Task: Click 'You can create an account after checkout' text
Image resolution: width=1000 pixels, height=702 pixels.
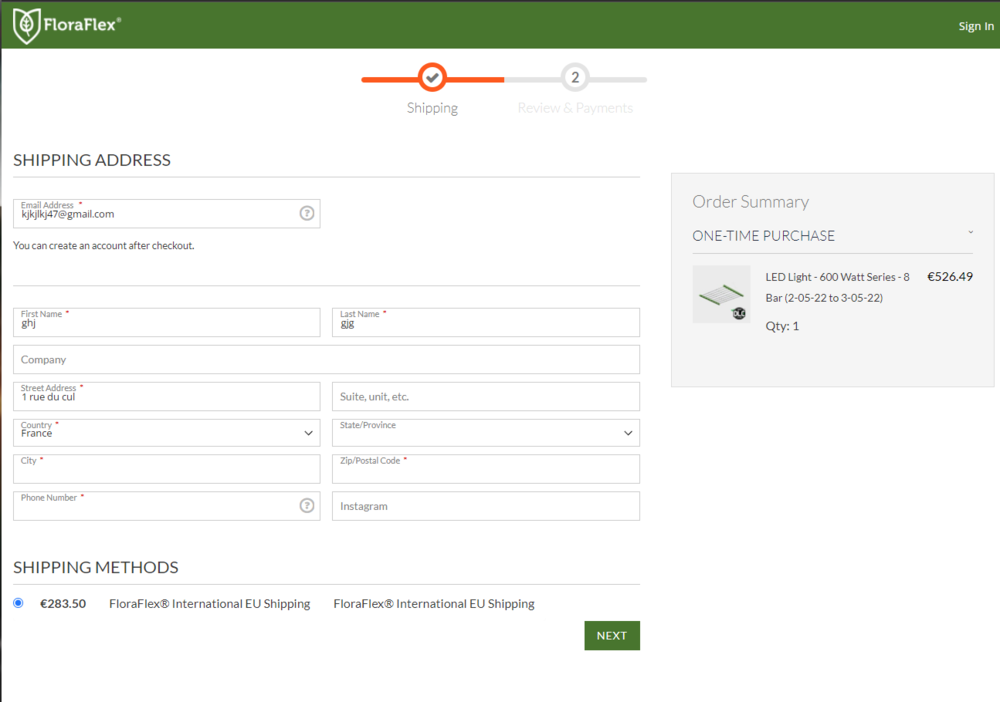Action: click(x=103, y=245)
